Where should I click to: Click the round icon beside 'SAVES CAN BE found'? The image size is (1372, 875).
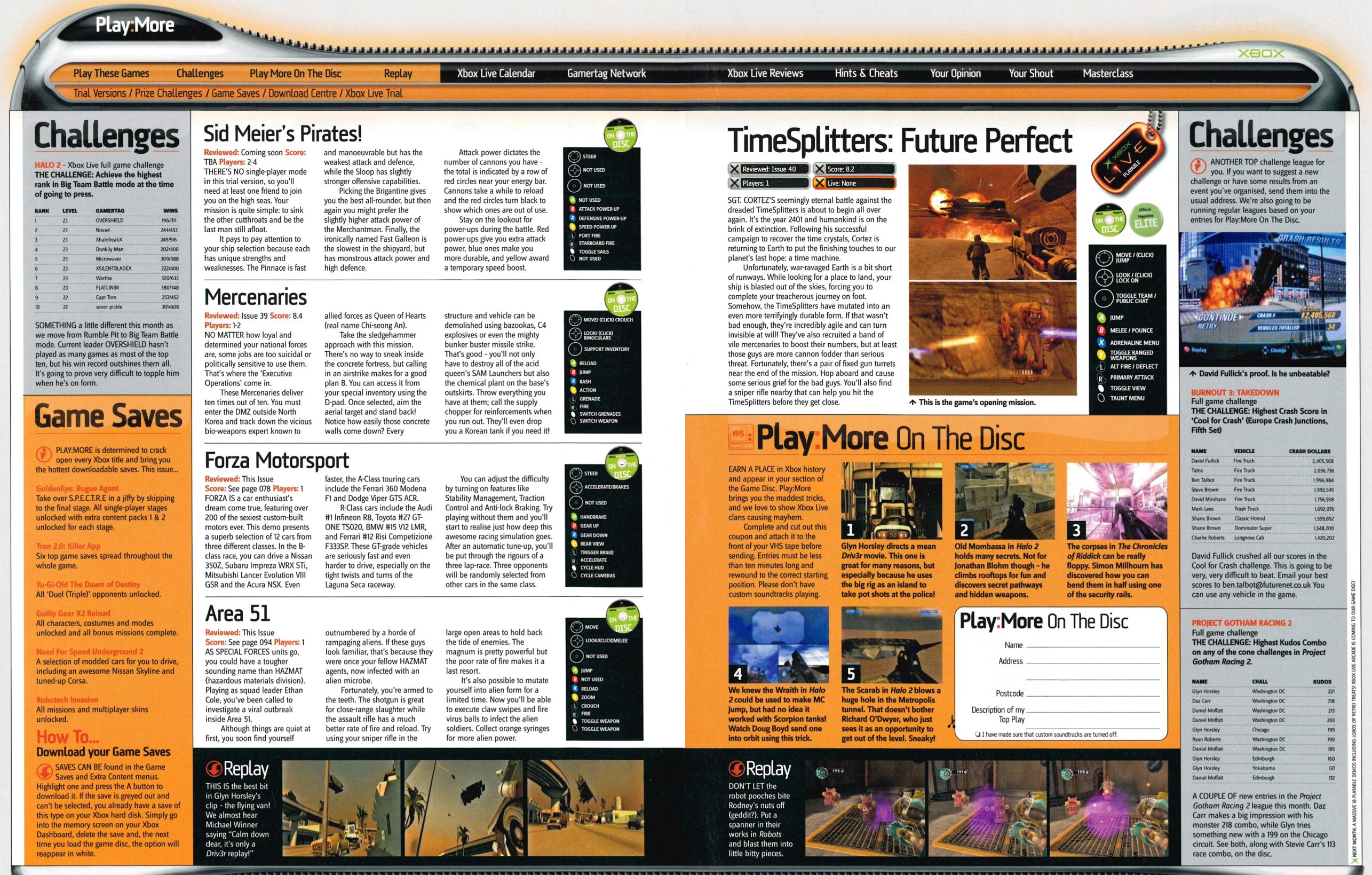pos(44,772)
